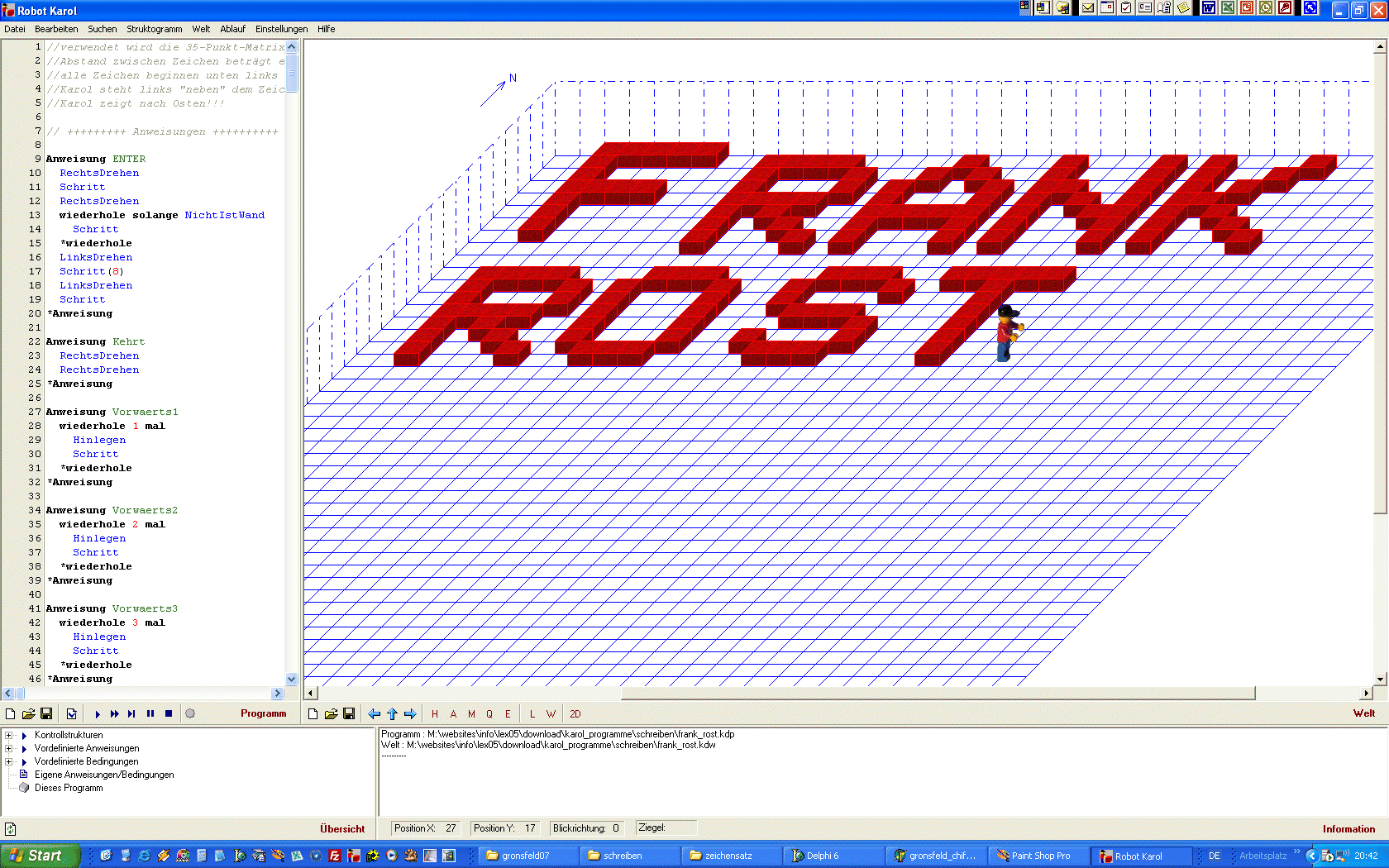Image resolution: width=1389 pixels, height=868 pixels.
Task: Toggle pause on the running program
Action: pos(150,713)
